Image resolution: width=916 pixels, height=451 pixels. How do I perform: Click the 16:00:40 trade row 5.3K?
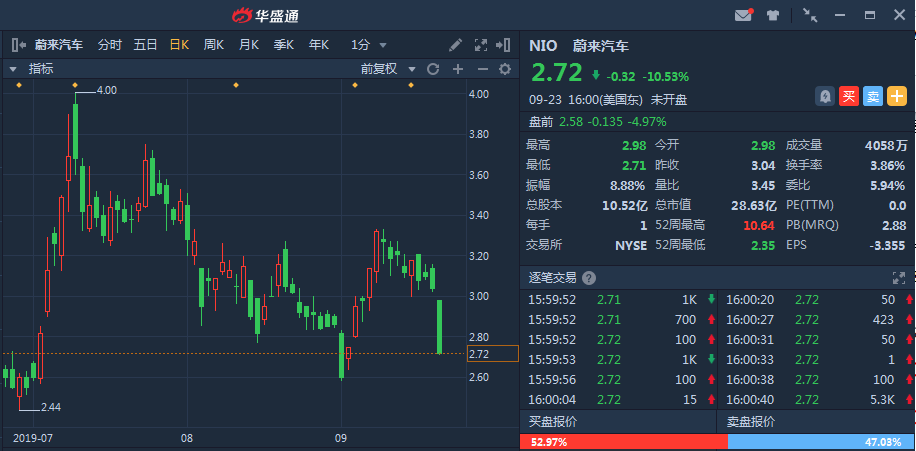click(818, 400)
